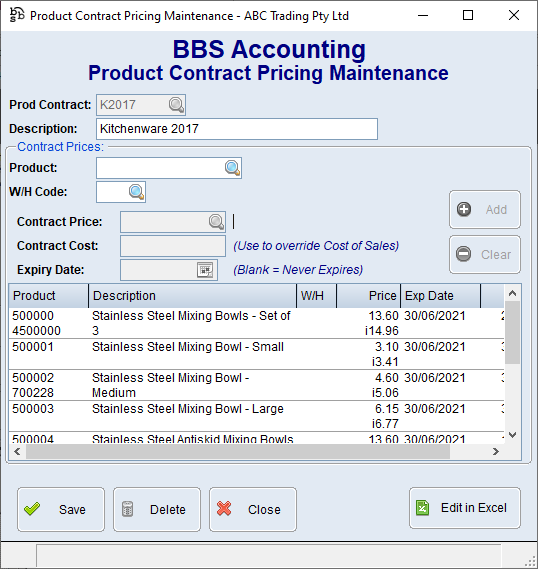
Task: Click the horizontal scroll left arrow
Action: click(17, 451)
